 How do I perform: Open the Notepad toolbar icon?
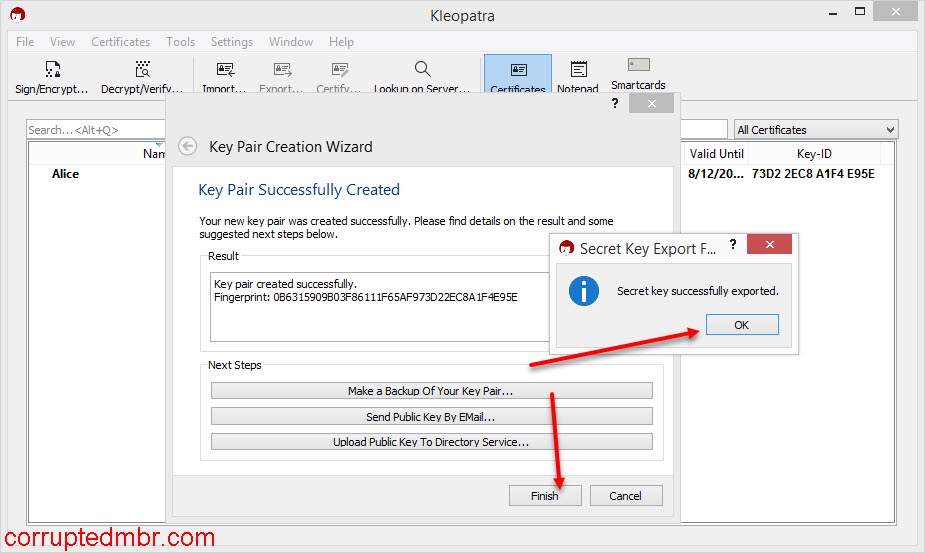pyautogui.click(x=578, y=70)
